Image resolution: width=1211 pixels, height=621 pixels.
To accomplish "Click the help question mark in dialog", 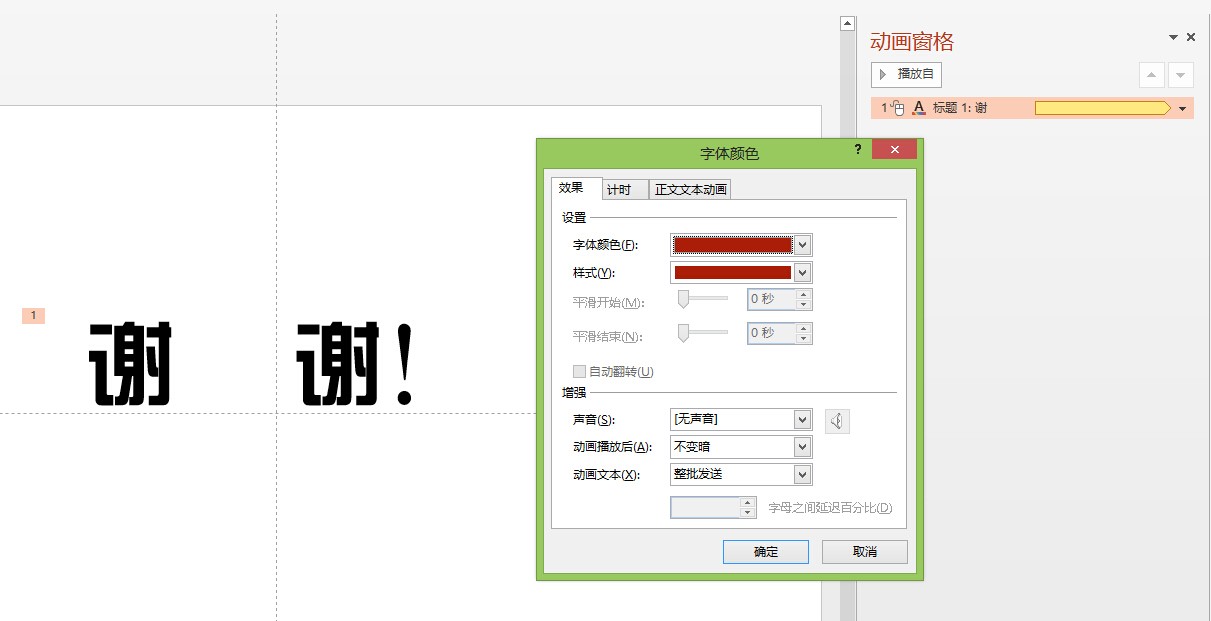I will tap(858, 149).
